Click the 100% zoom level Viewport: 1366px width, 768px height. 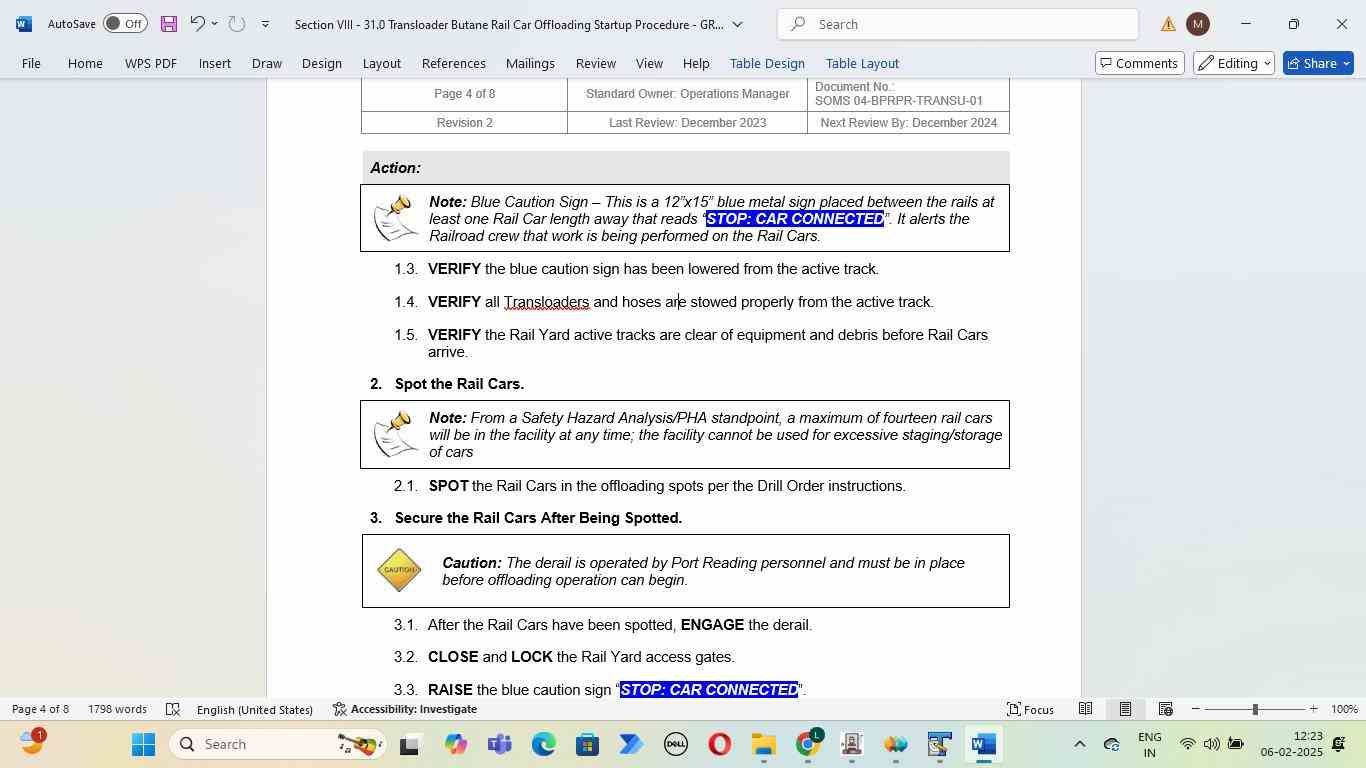pyautogui.click(x=1344, y=709)
